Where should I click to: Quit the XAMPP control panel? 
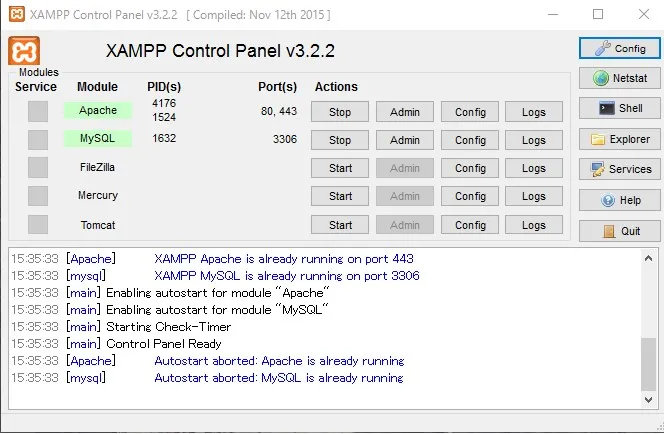619,231
